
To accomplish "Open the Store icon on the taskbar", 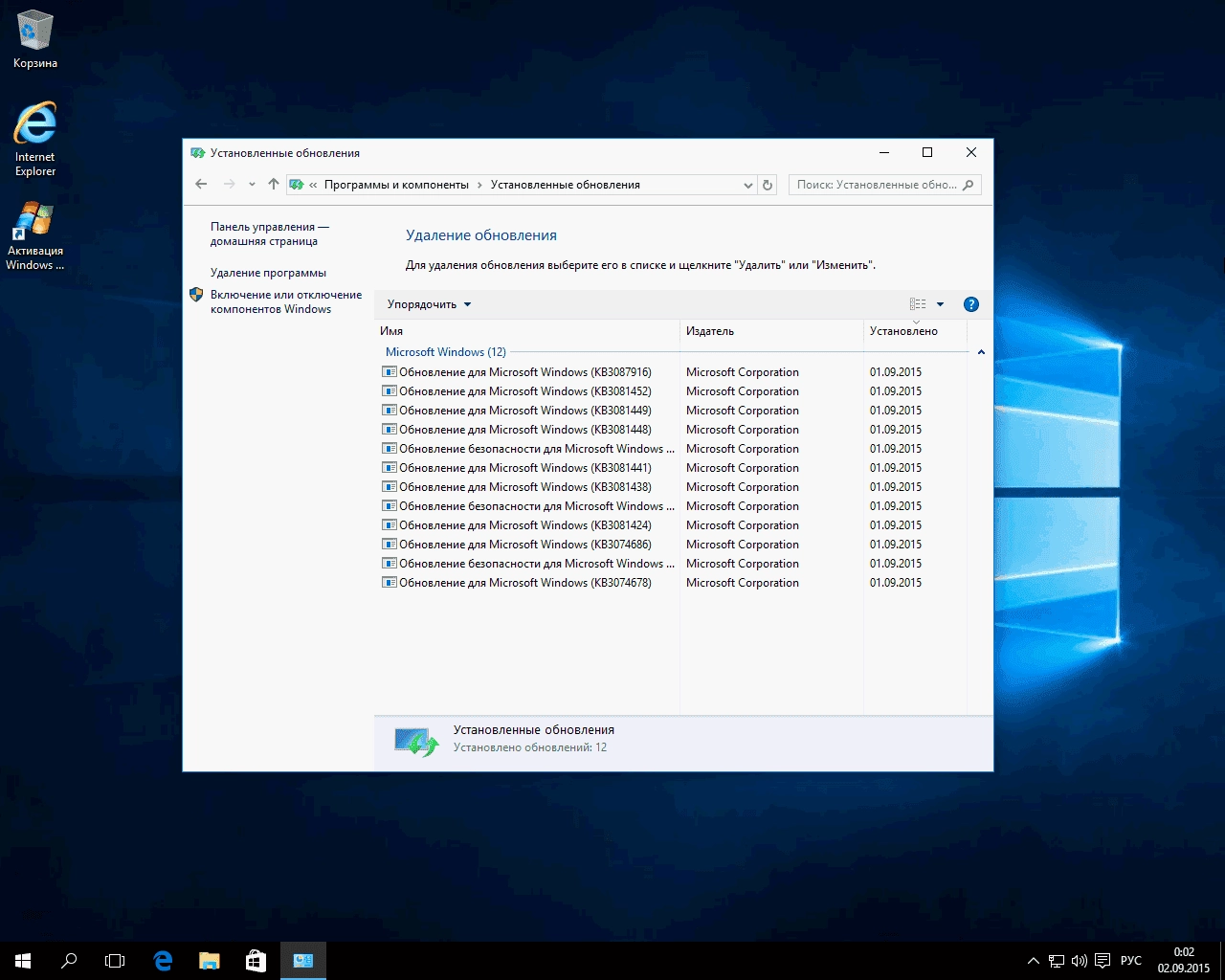I will pos(255,960).
